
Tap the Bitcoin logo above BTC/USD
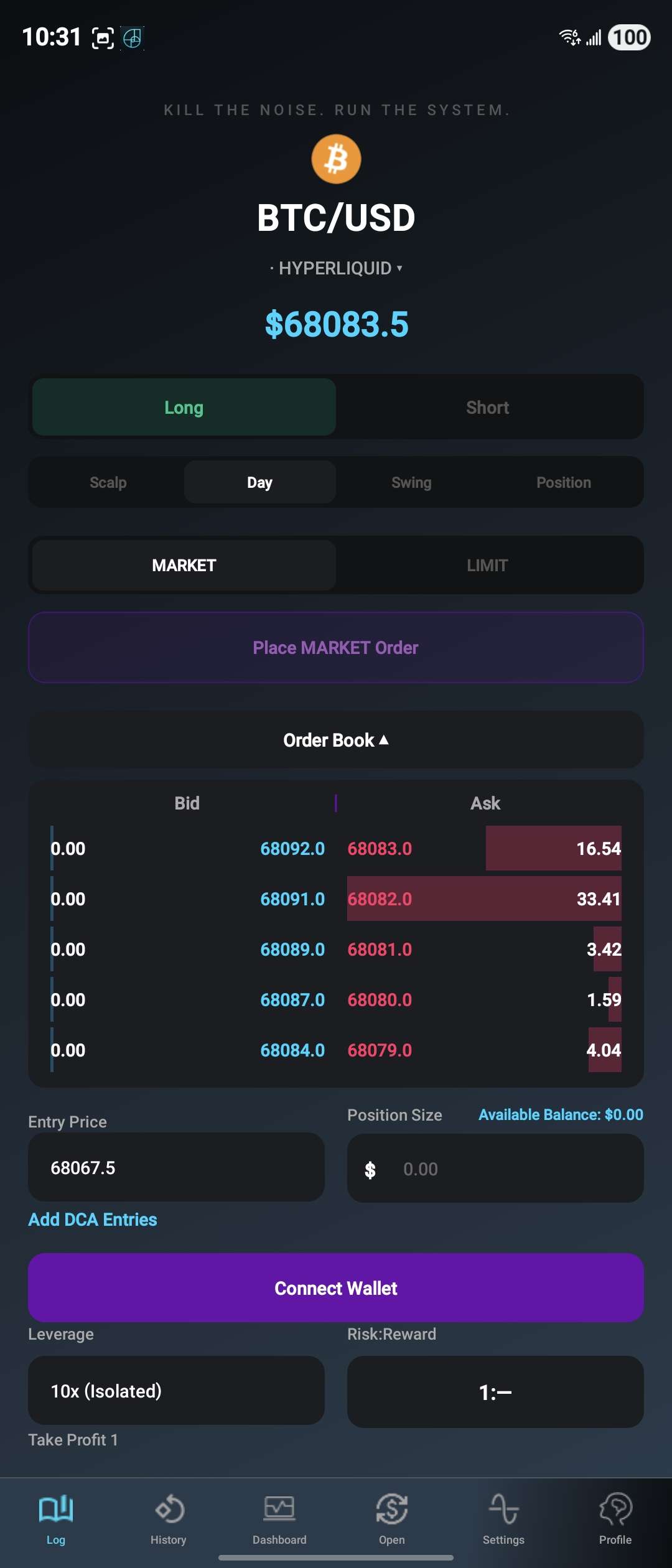[335, 159]
